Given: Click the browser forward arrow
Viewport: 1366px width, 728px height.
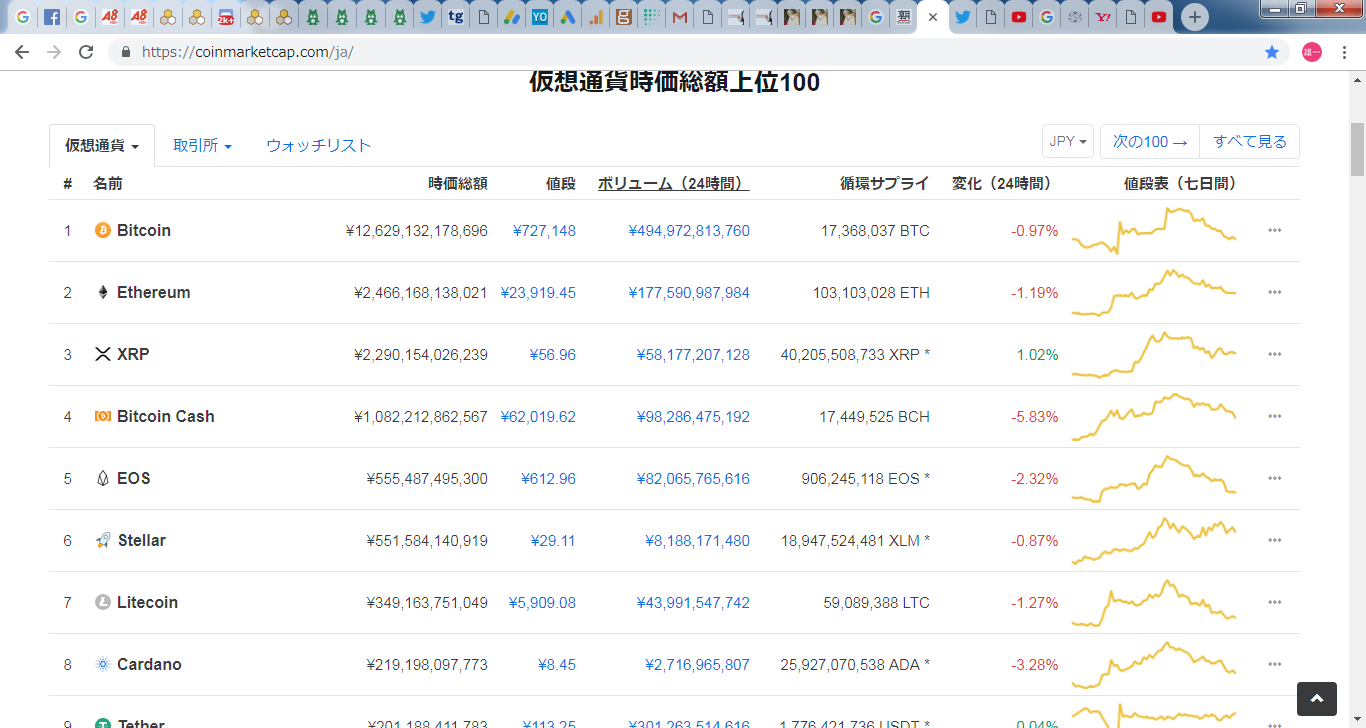Looking at the screenshot, I should pos(54,52).
